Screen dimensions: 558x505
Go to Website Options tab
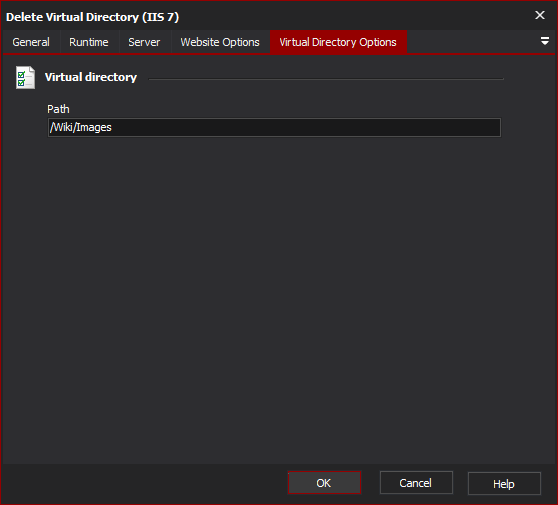(x=220, y=42)
